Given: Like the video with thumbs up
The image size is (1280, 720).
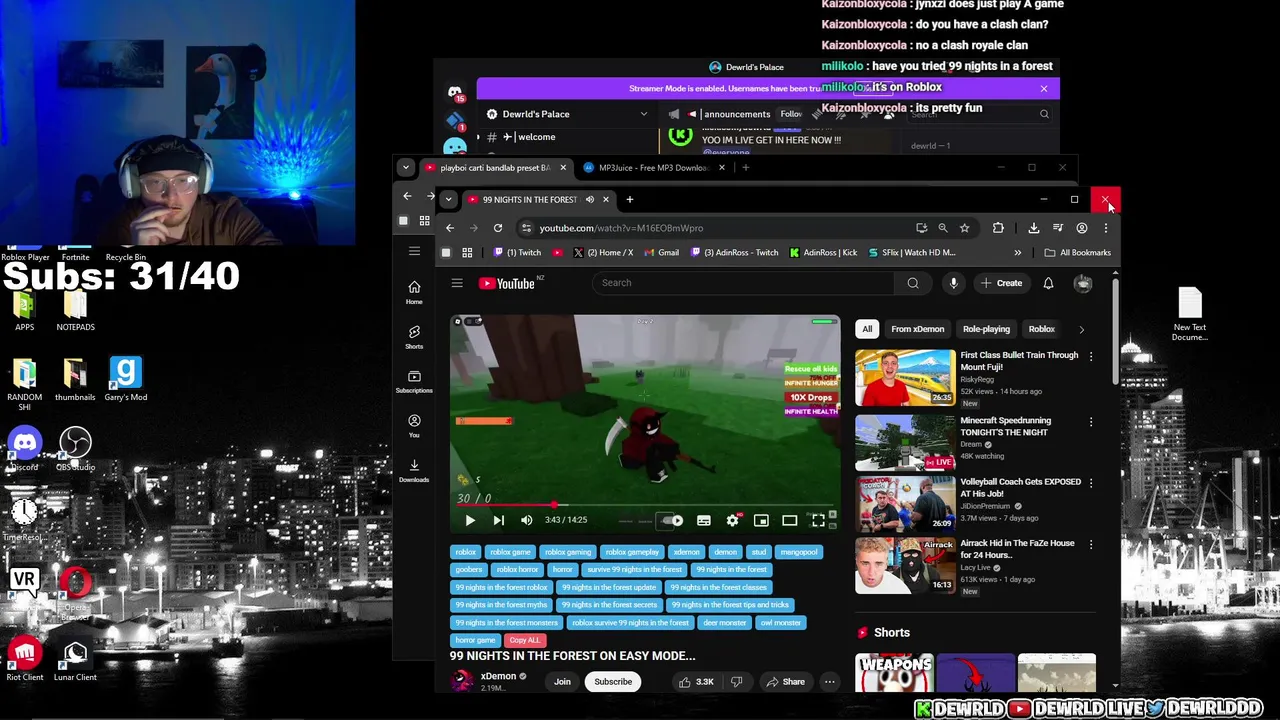Looking at the screenshot, I should pyautogui.click(x=697, y=682).
